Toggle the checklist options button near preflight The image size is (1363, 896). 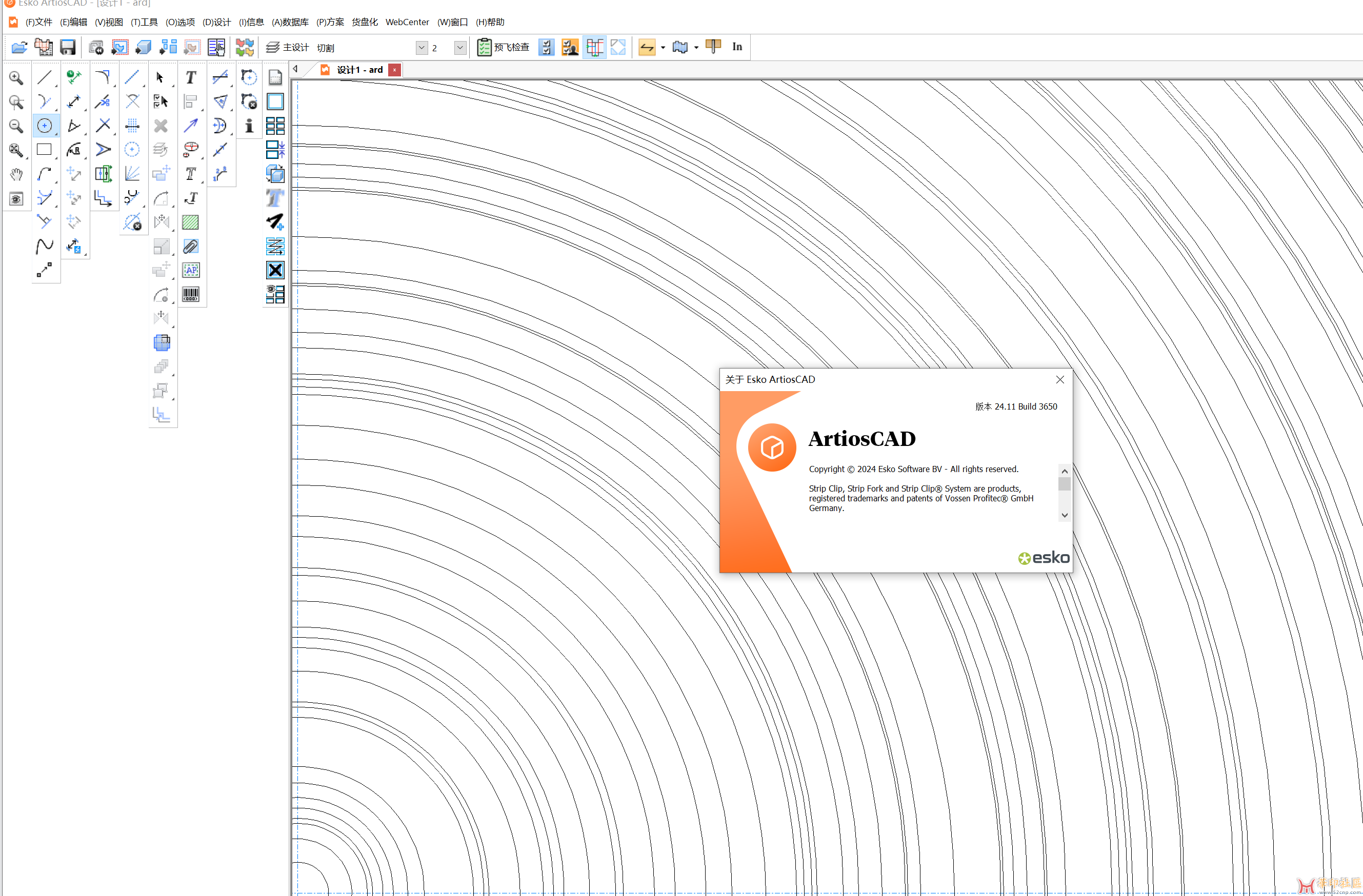click(x=546, y=48)
